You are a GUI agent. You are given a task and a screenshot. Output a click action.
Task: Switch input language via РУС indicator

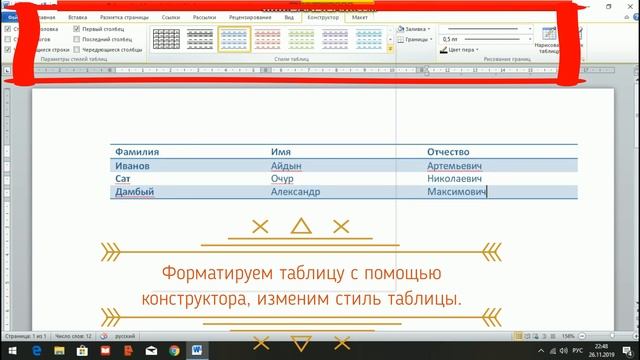pyautogui.click(x=577, y=351)
